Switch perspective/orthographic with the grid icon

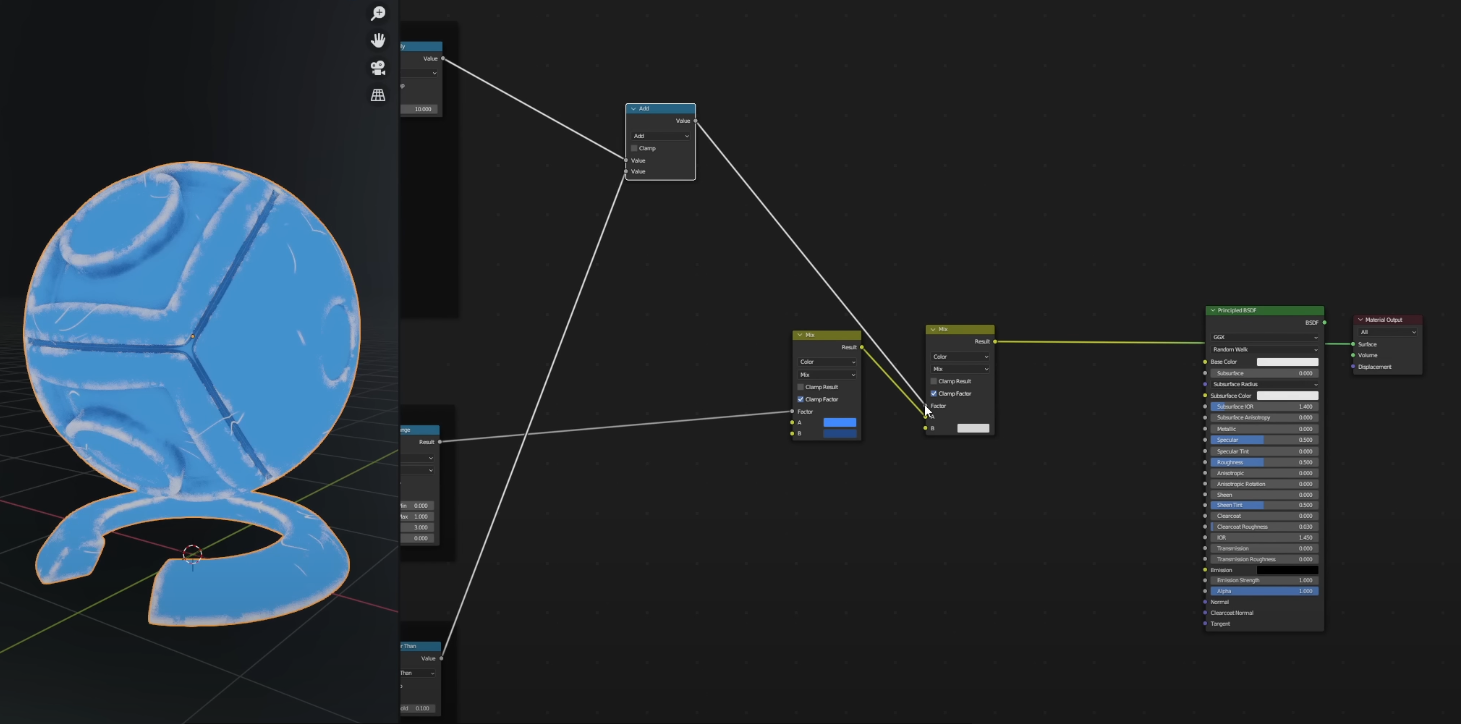378,95
